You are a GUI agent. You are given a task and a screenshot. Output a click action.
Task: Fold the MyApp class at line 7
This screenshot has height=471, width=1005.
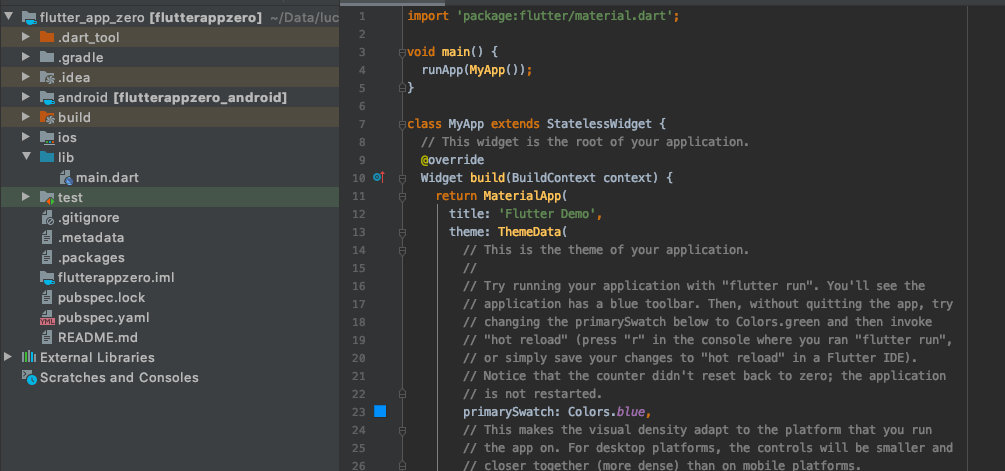point(402,124)
